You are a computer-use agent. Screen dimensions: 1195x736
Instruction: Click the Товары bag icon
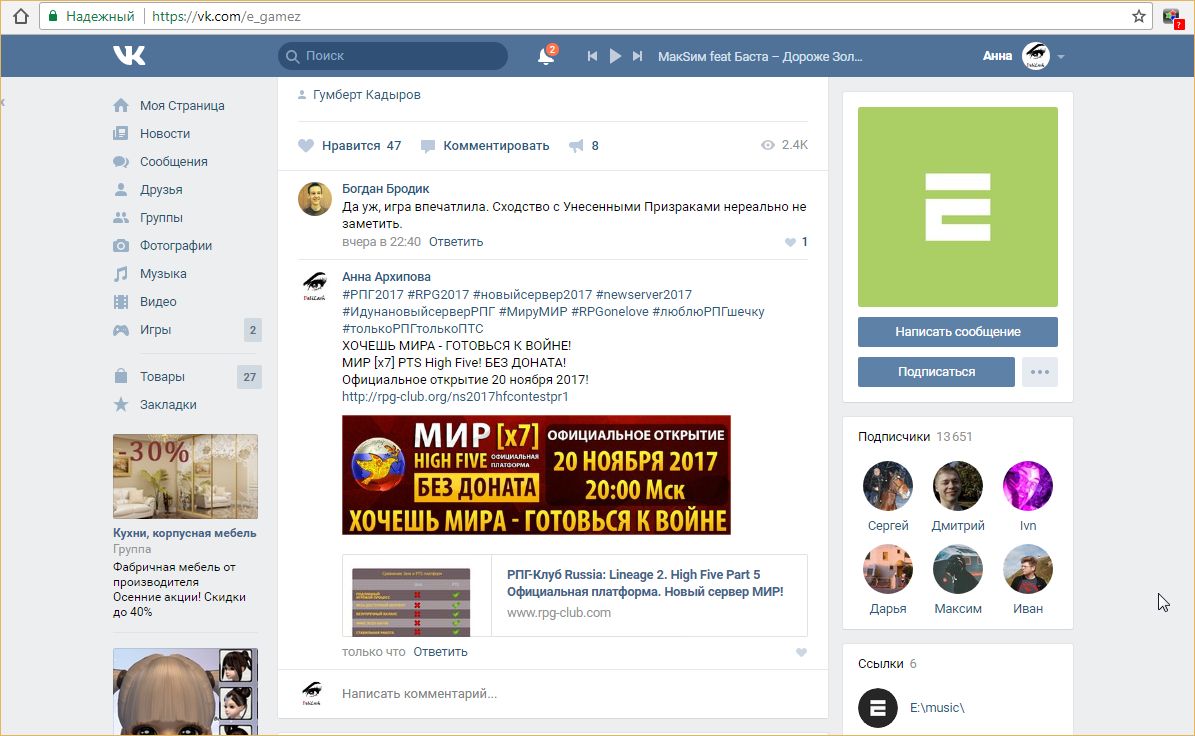(121, 376)
